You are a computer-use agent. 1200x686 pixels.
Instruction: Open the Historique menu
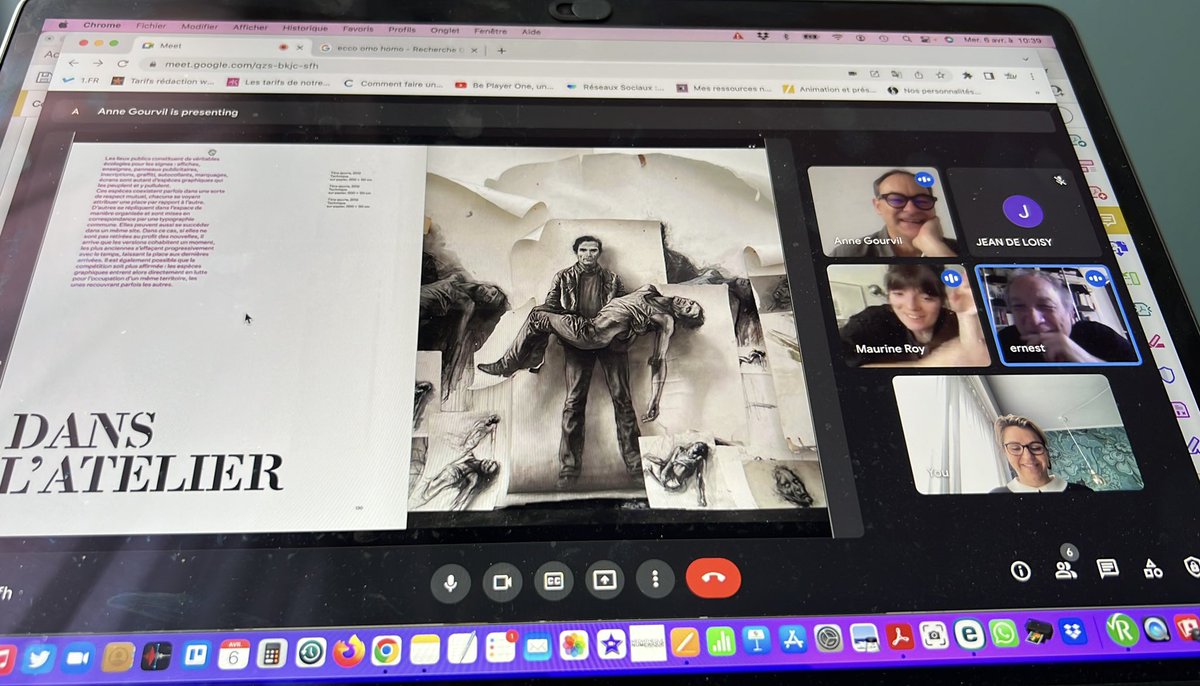305,29
